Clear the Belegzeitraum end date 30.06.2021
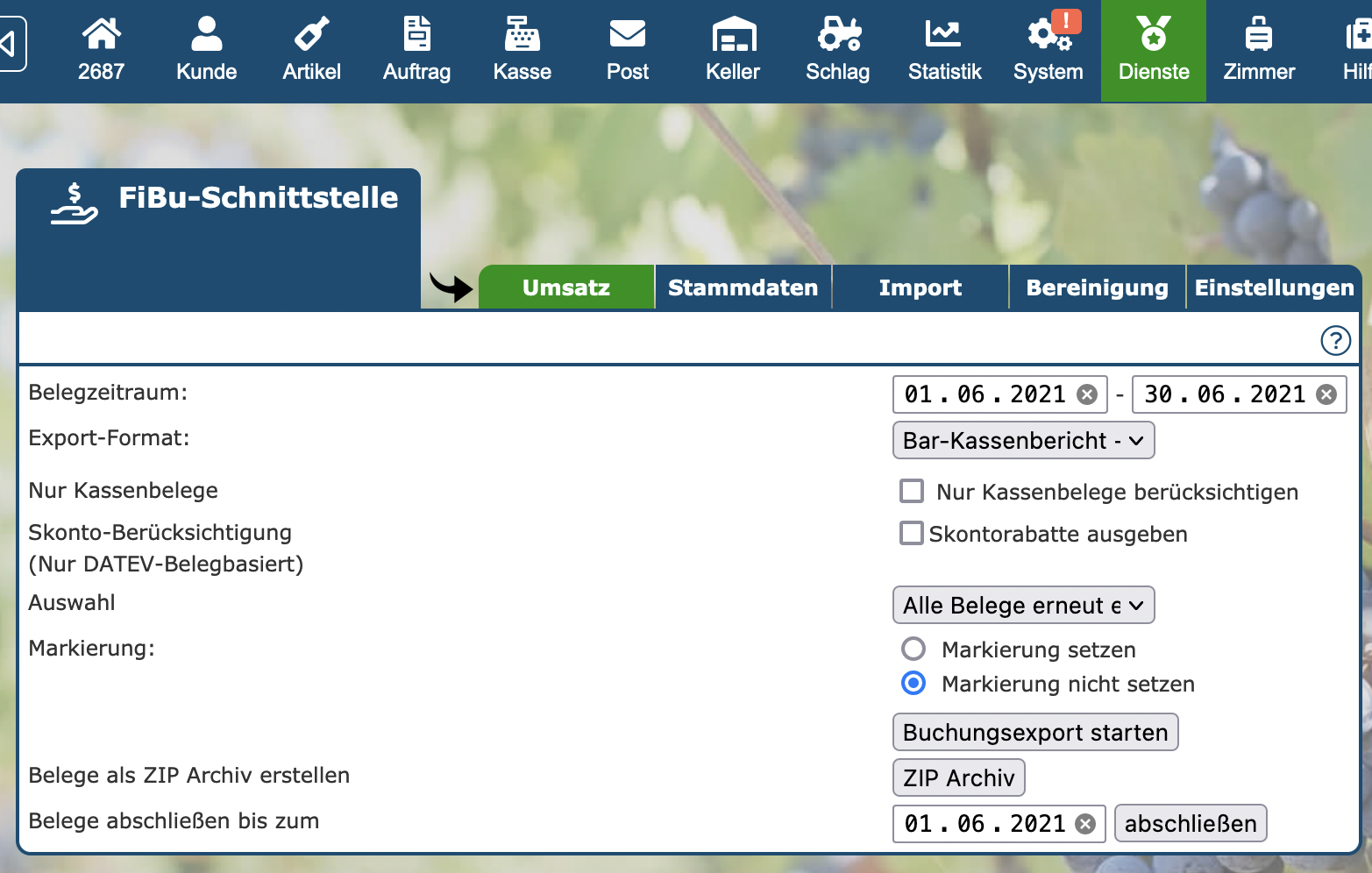 click(1326, 394)
